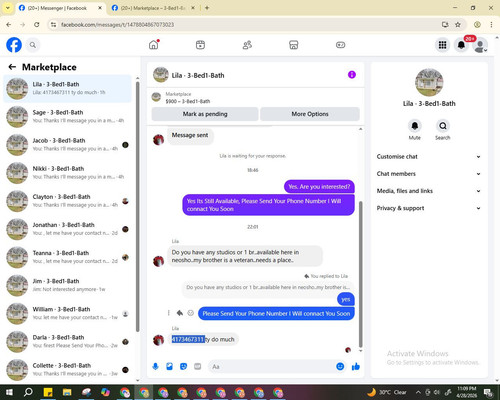Switch to Marketplace 3-Bed1 browser tab
This screenshot has width=500, height=400.
click(152, 8)
